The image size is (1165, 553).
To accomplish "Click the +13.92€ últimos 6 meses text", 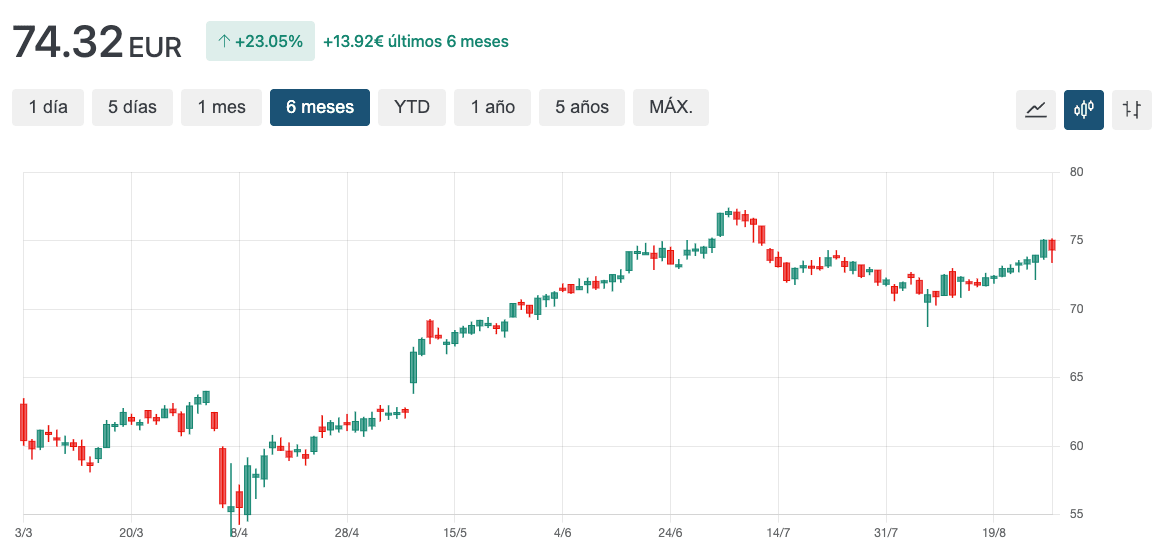I will (415, 42).
